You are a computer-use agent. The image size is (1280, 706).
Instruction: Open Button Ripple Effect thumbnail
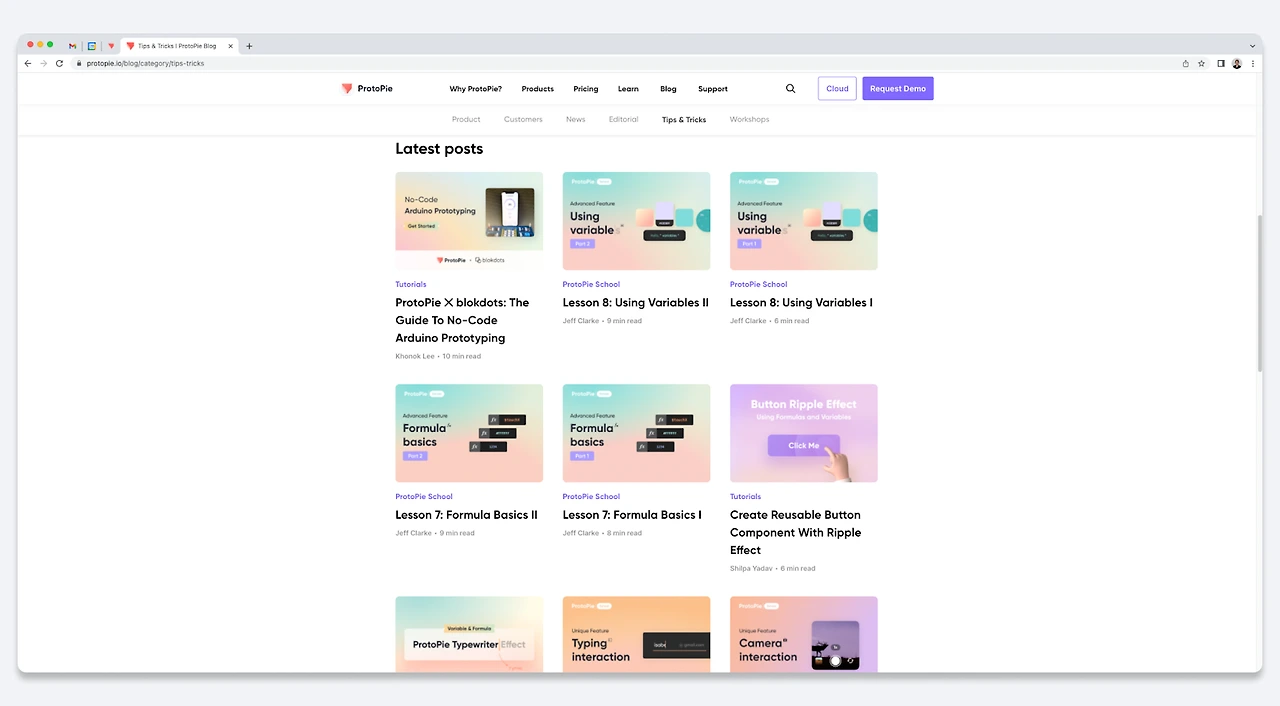click(804, 433)
